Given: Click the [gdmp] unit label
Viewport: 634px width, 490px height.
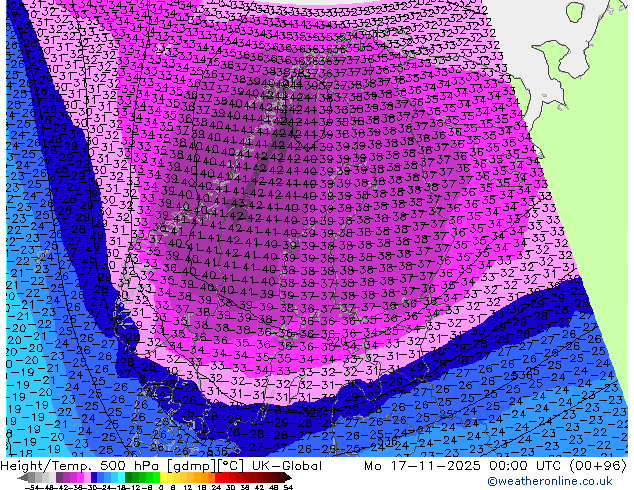Looking at the screenshot, I should pyautogui.click(x=191, y=466).
